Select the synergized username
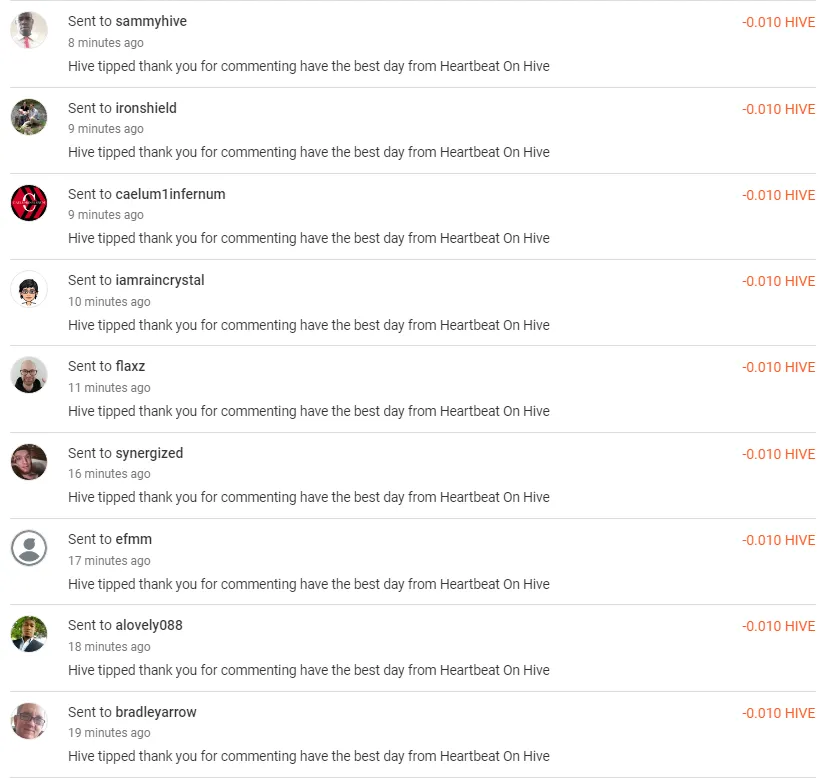The image size is (825, 778). coord(152,453)
